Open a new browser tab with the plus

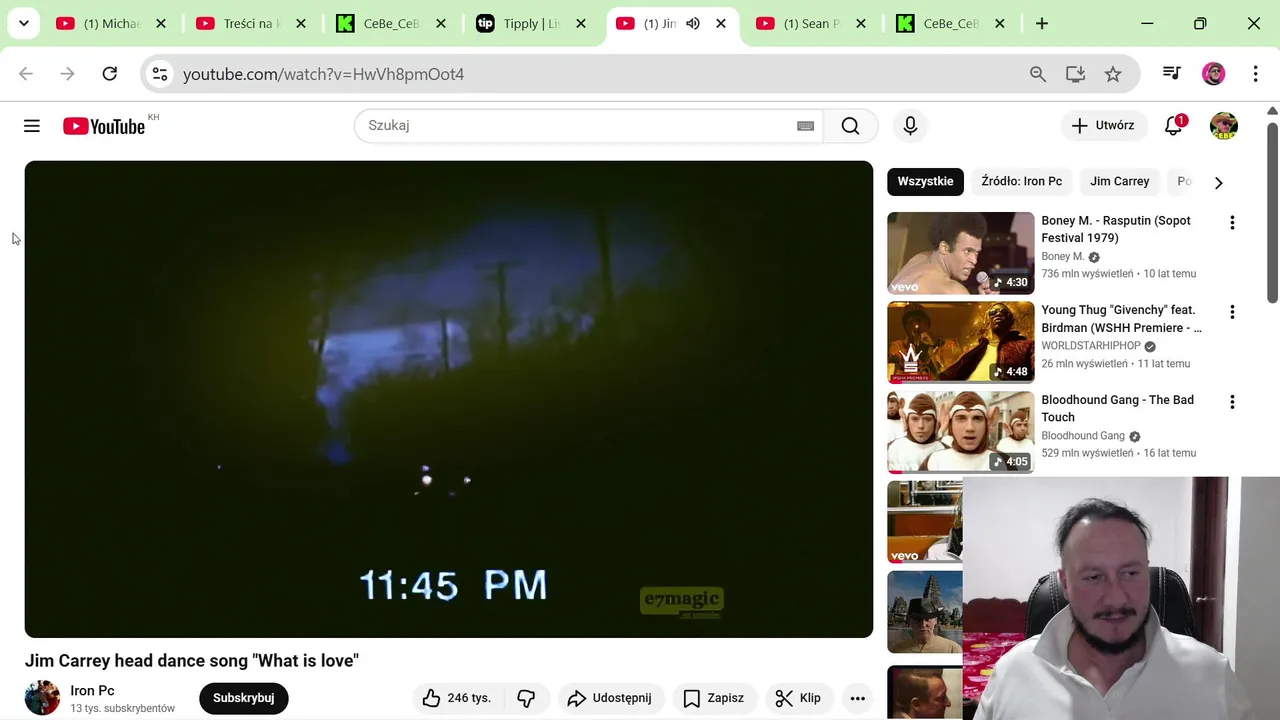tap(1042, 23)
